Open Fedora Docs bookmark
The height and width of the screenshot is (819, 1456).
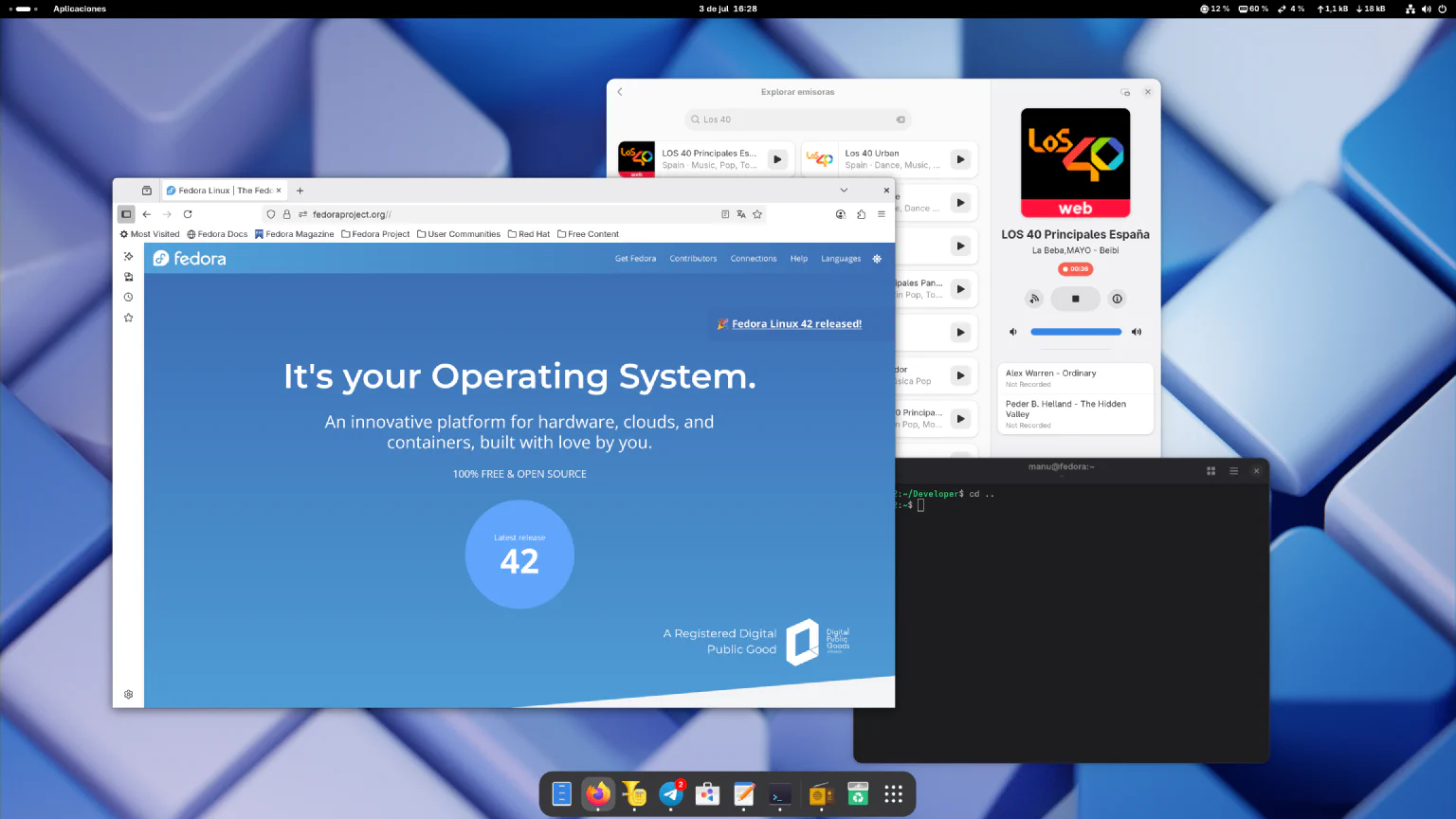click(217, 234)
